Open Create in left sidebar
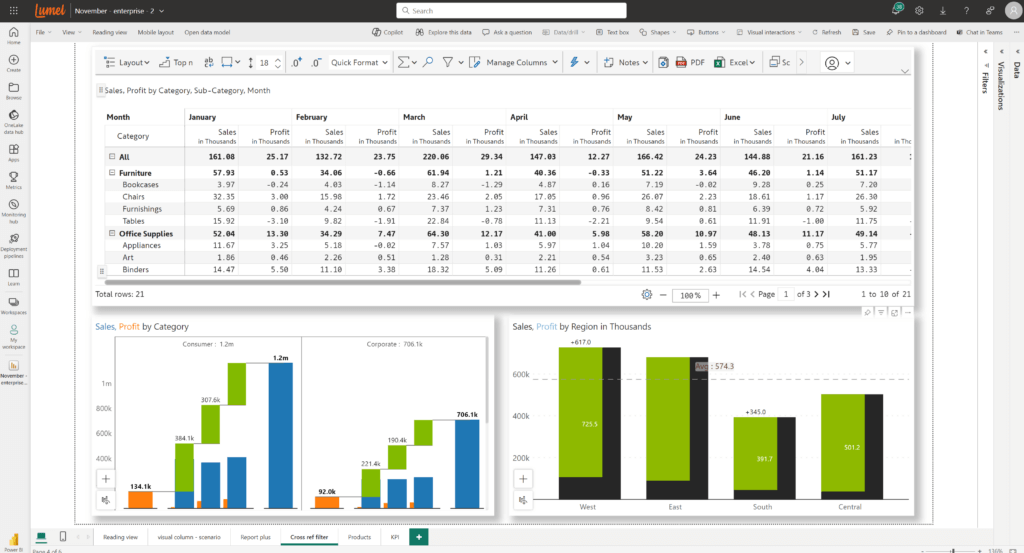Viewport: 1024px width, 553px height. (14, 63)
